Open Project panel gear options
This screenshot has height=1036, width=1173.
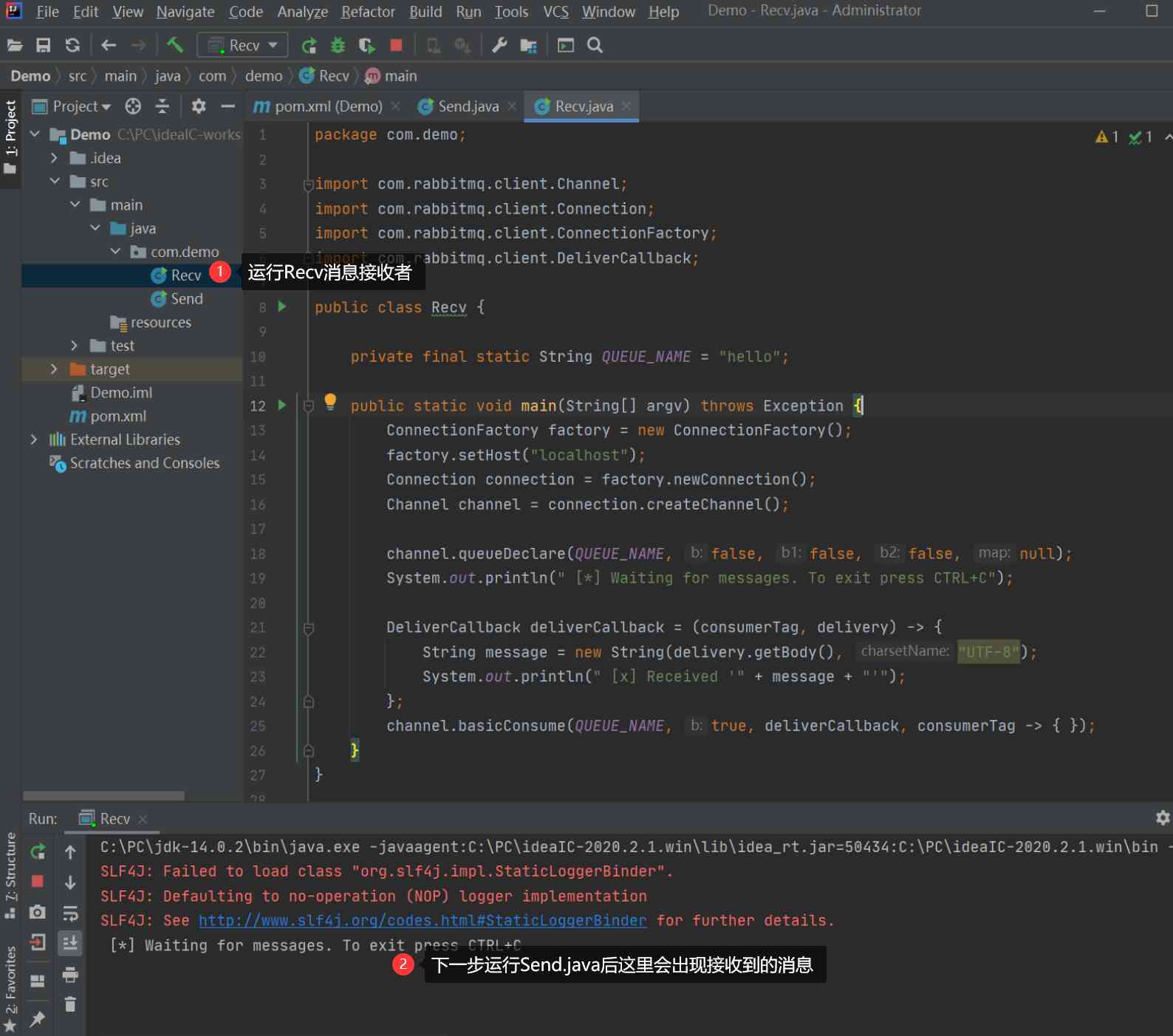coord(199,106)
